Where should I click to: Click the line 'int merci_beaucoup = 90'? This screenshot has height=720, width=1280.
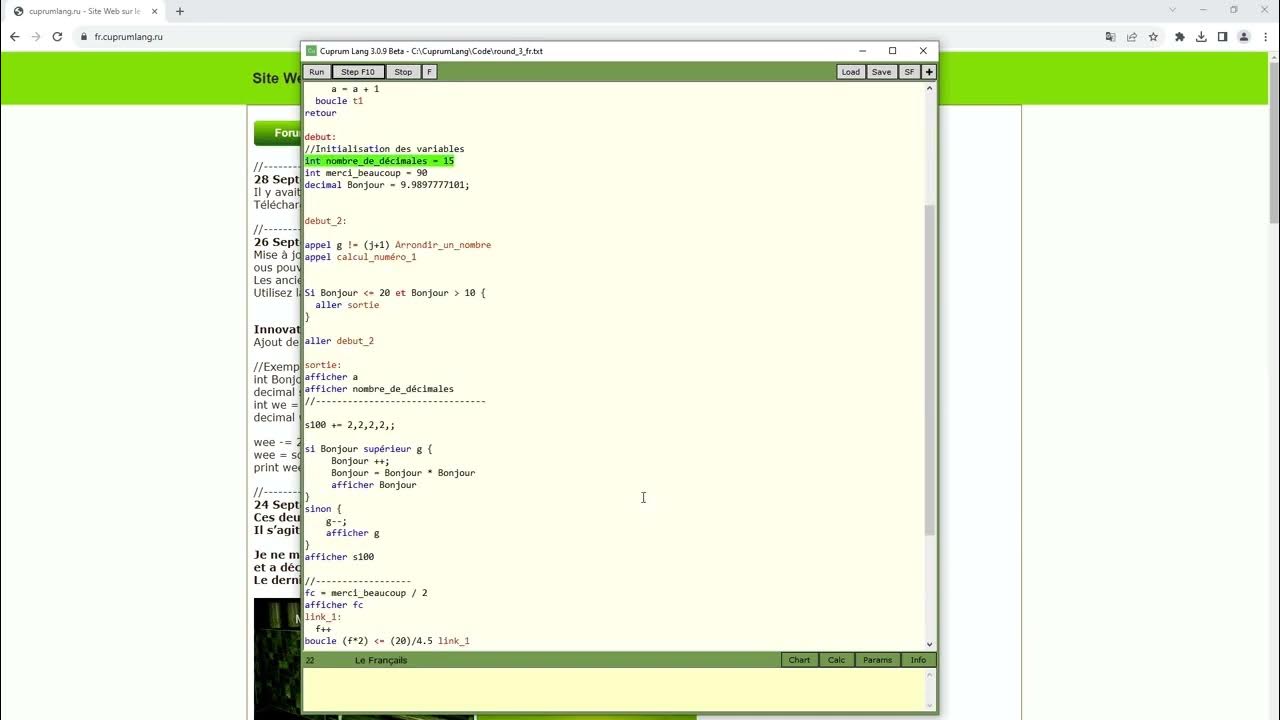tap(366, 173)
